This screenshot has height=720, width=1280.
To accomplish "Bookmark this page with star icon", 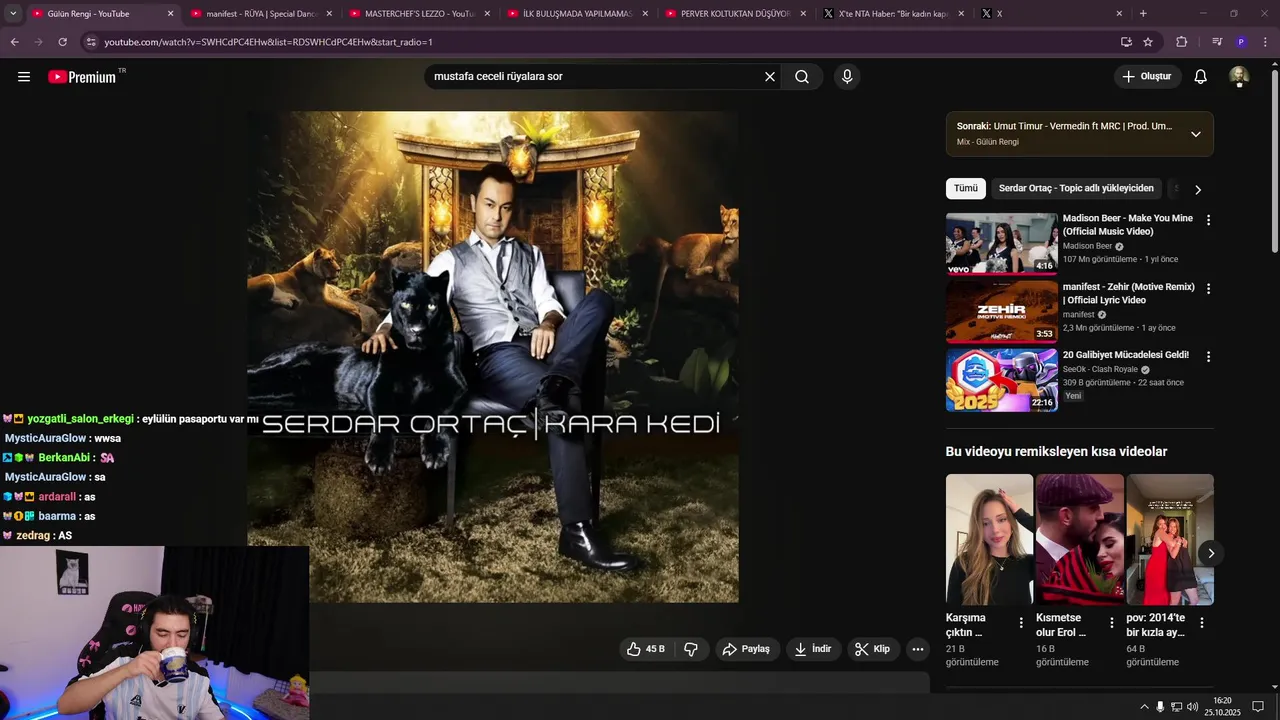I will tap(1148, 42).
